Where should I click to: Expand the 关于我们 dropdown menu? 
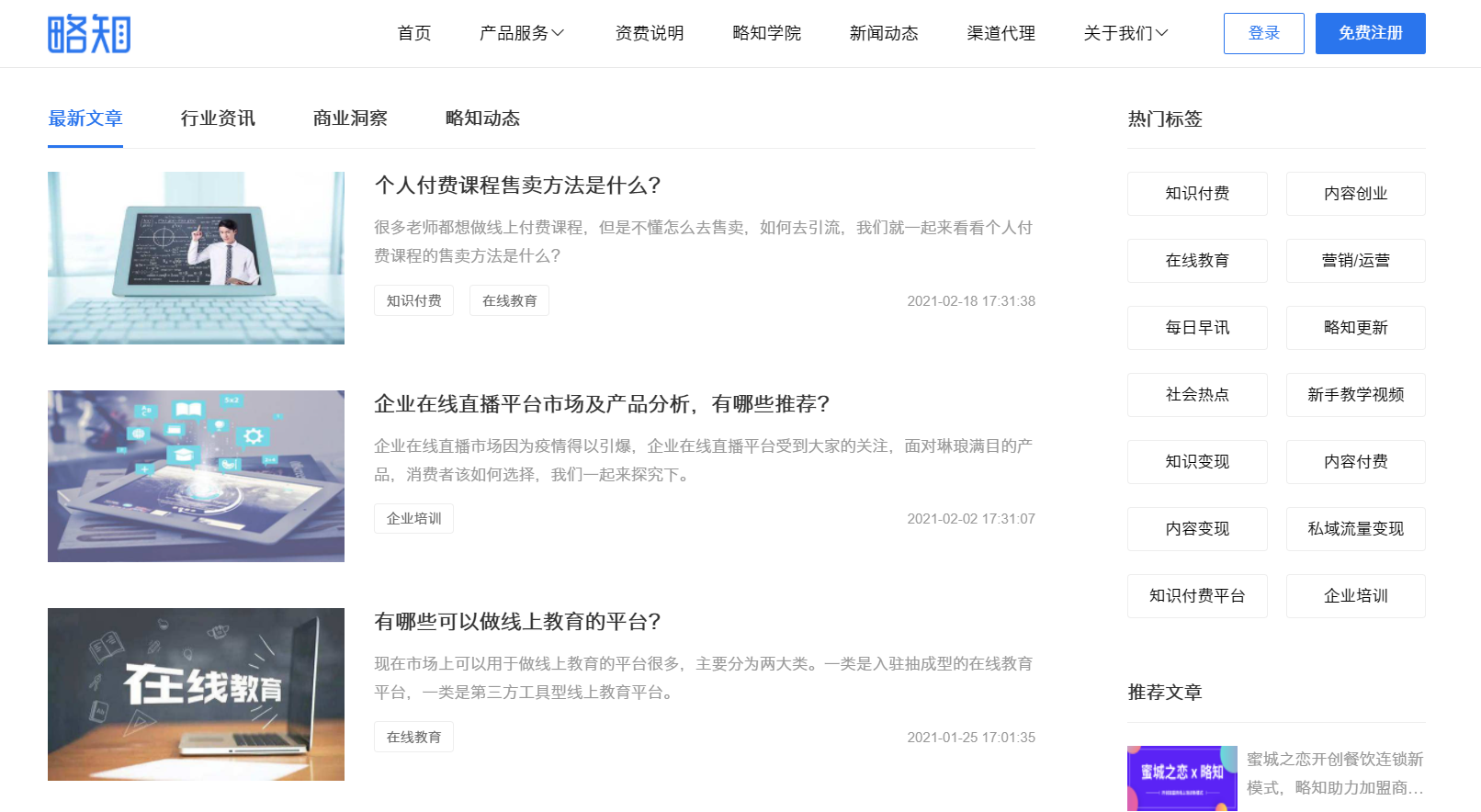(x=1125, y=33)
